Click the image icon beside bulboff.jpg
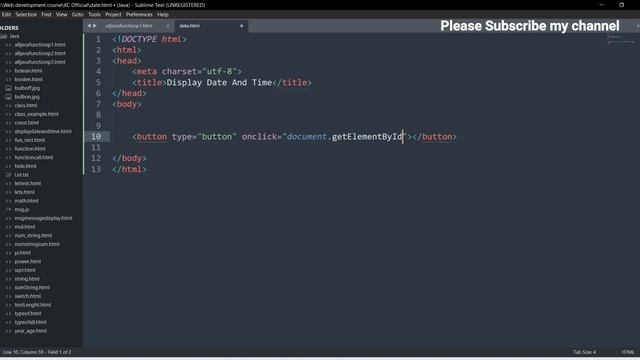The width and height of the screenshot is (640, 360). (x=8, y=88)
